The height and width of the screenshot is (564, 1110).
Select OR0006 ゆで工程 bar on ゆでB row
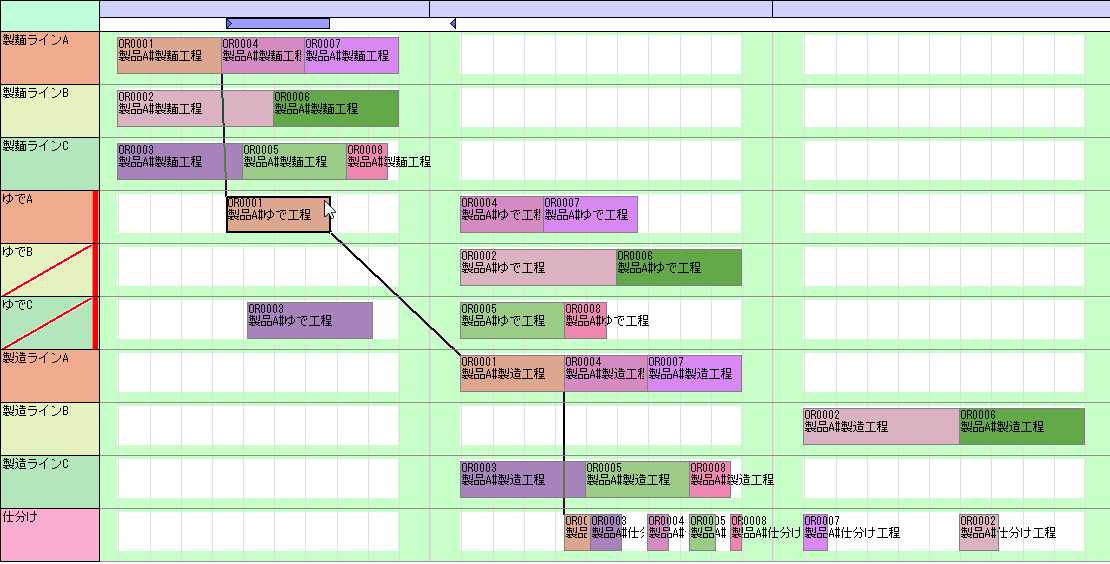[678, 268]
